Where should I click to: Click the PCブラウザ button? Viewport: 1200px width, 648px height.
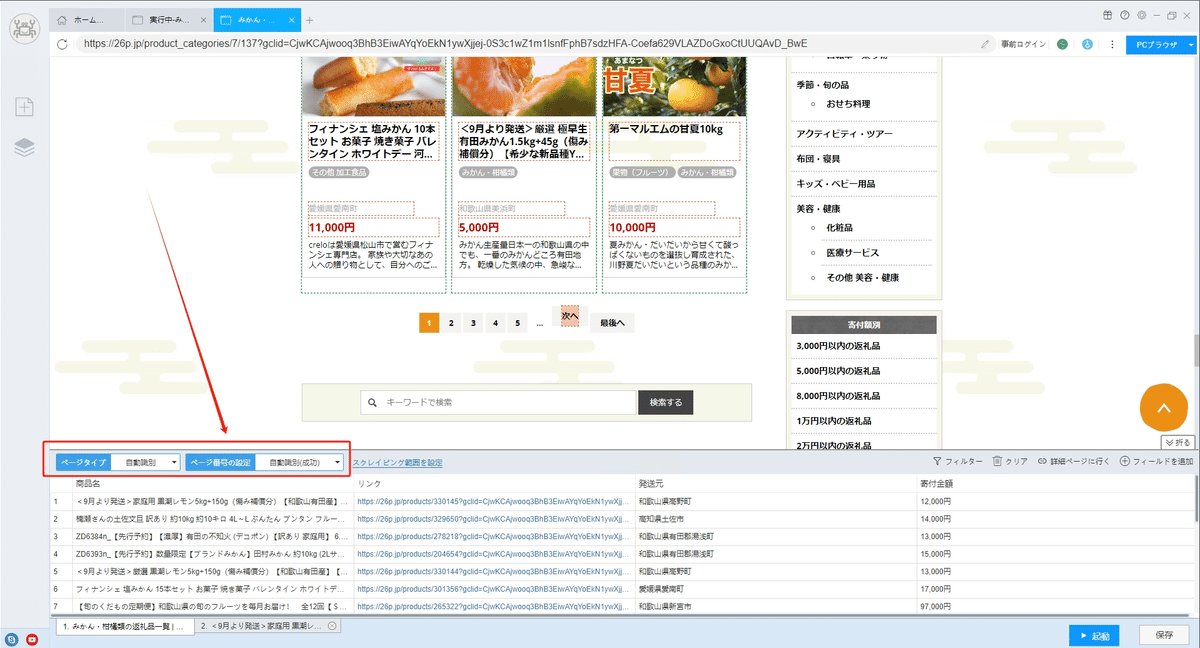coord(1156,44)
